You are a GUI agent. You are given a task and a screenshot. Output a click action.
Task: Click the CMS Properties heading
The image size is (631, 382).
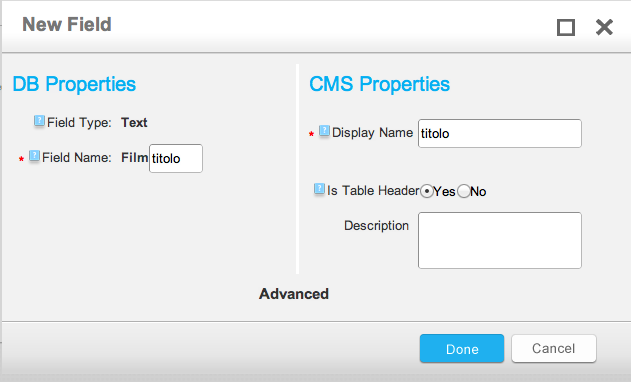click(379, 85)
